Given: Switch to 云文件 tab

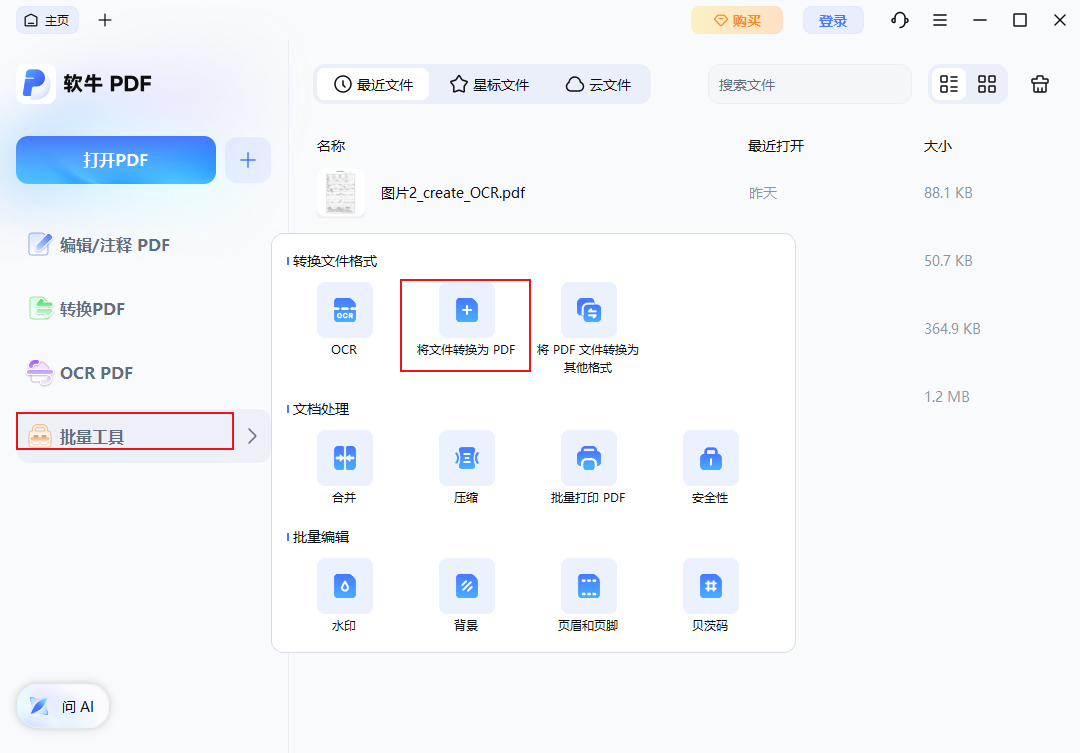Looking at the screenshot, I should (x=599, y=84).
